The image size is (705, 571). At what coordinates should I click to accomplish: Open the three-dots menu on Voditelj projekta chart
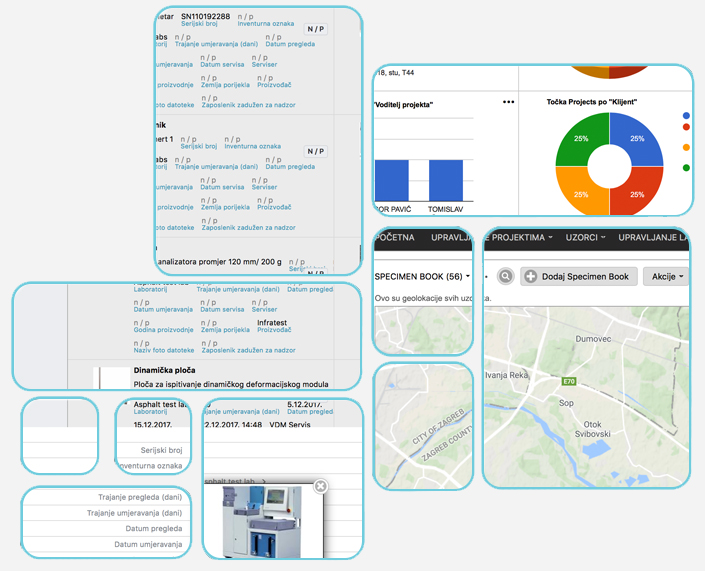pyautogui.click(x=508, y=102)
